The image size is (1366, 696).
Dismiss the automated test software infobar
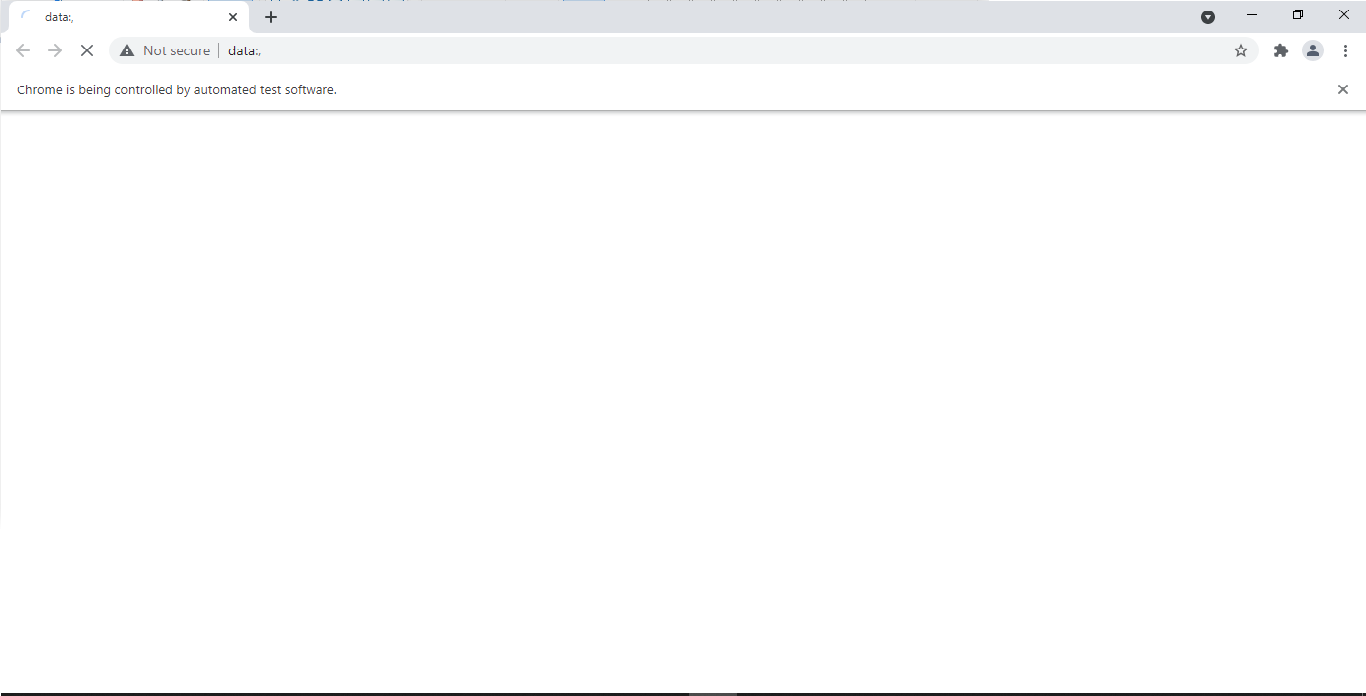coord(1343,89)
